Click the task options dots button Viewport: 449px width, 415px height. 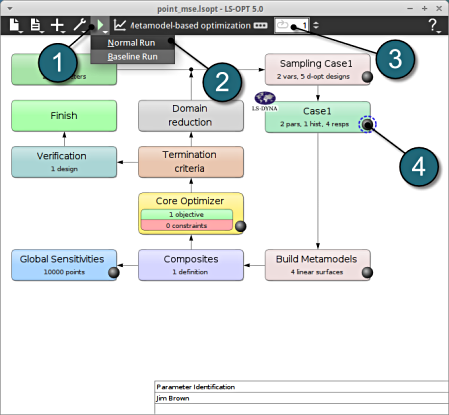tap(260, 26)
